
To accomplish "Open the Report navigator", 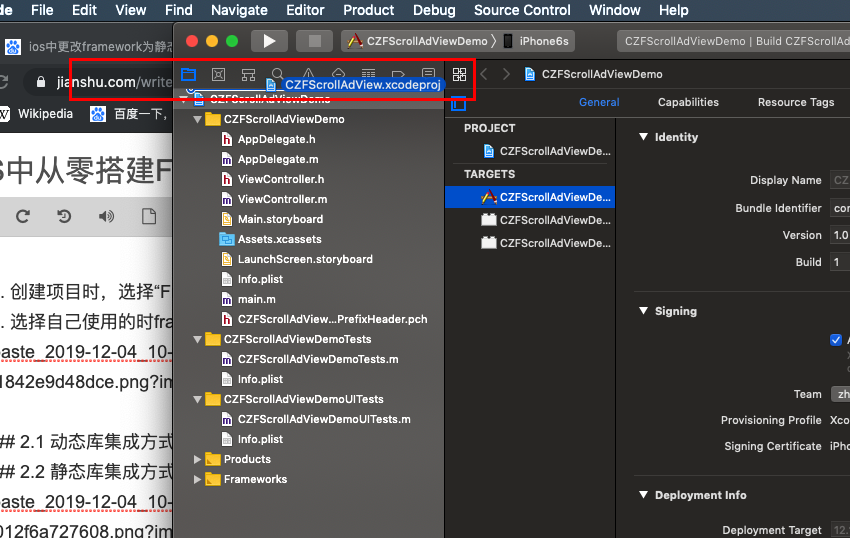I will [x=428, y=73].
